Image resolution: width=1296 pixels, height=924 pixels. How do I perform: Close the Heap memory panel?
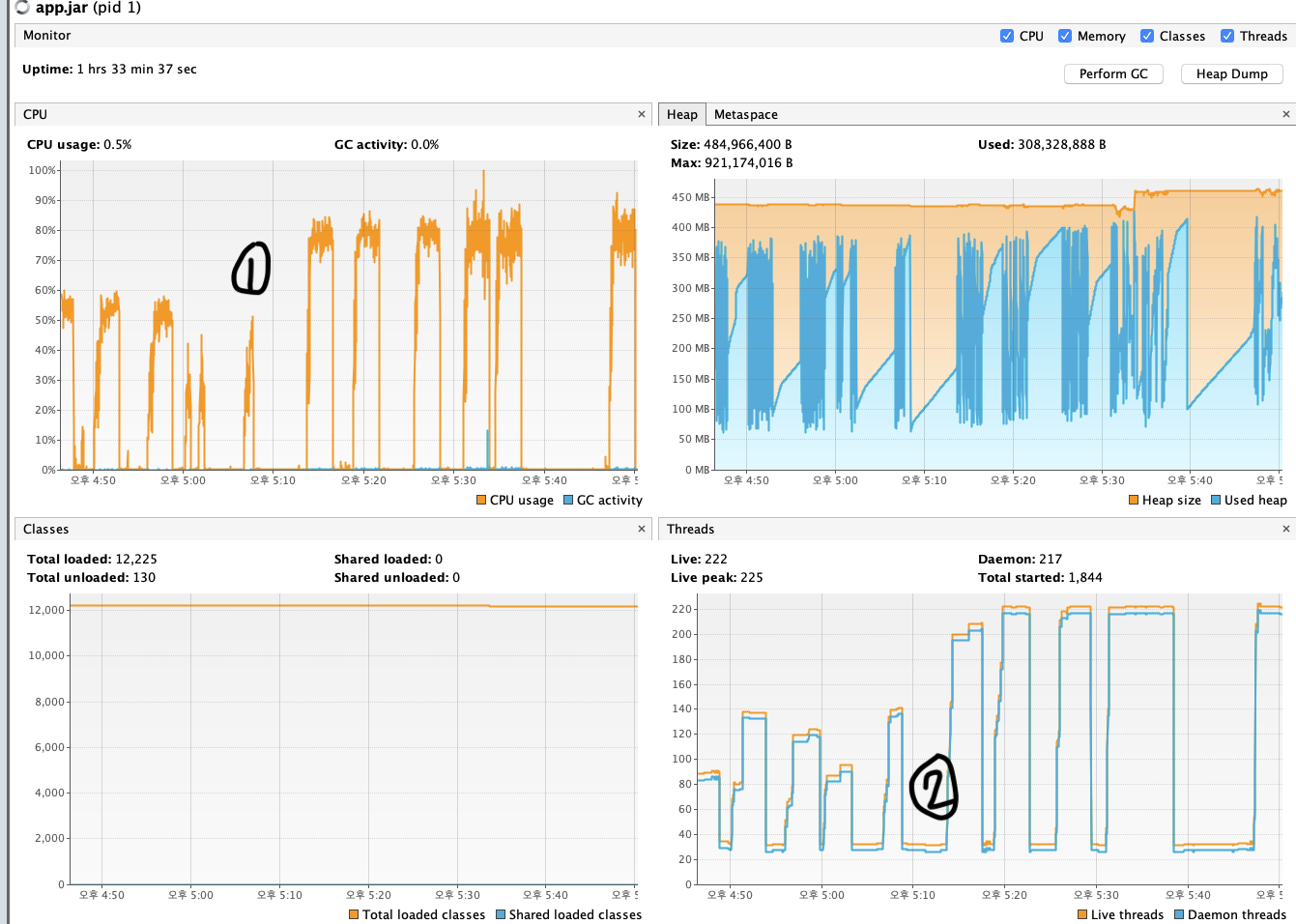[1285, 114]
